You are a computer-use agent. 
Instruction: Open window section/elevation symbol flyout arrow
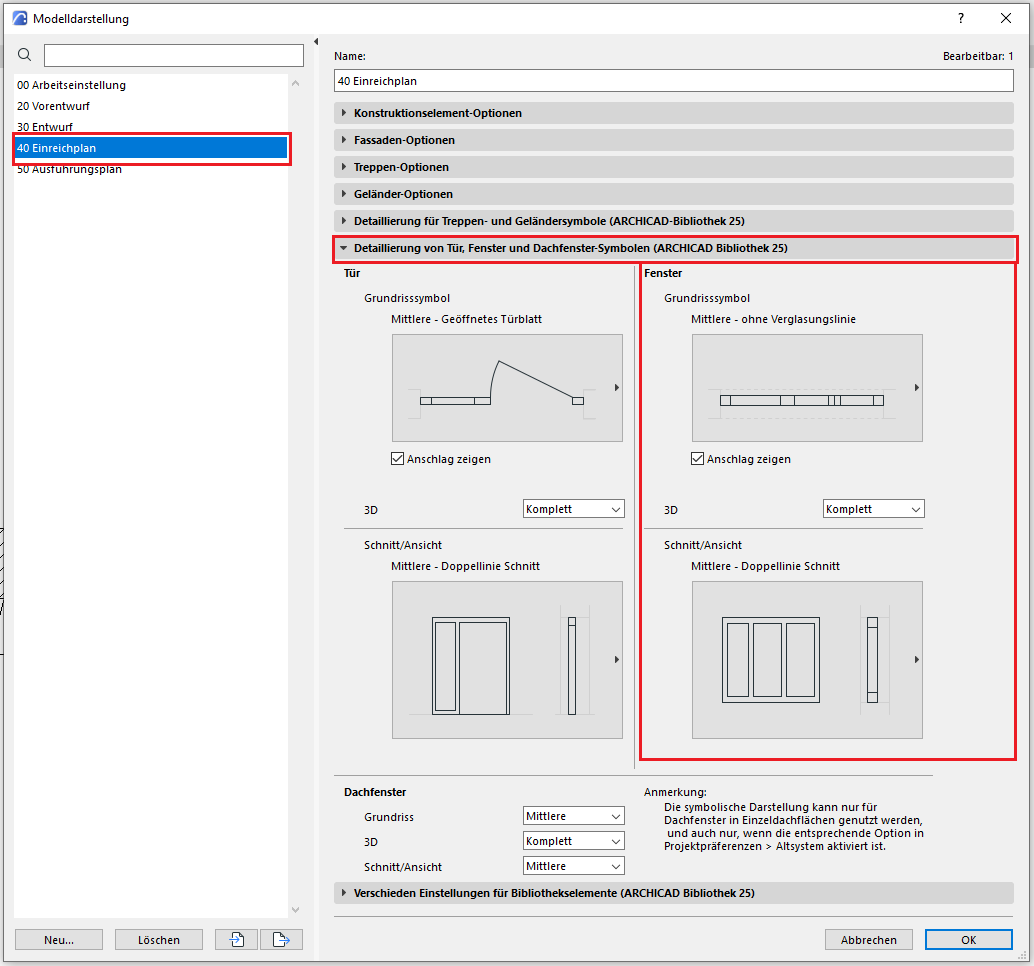pos(917,660)
